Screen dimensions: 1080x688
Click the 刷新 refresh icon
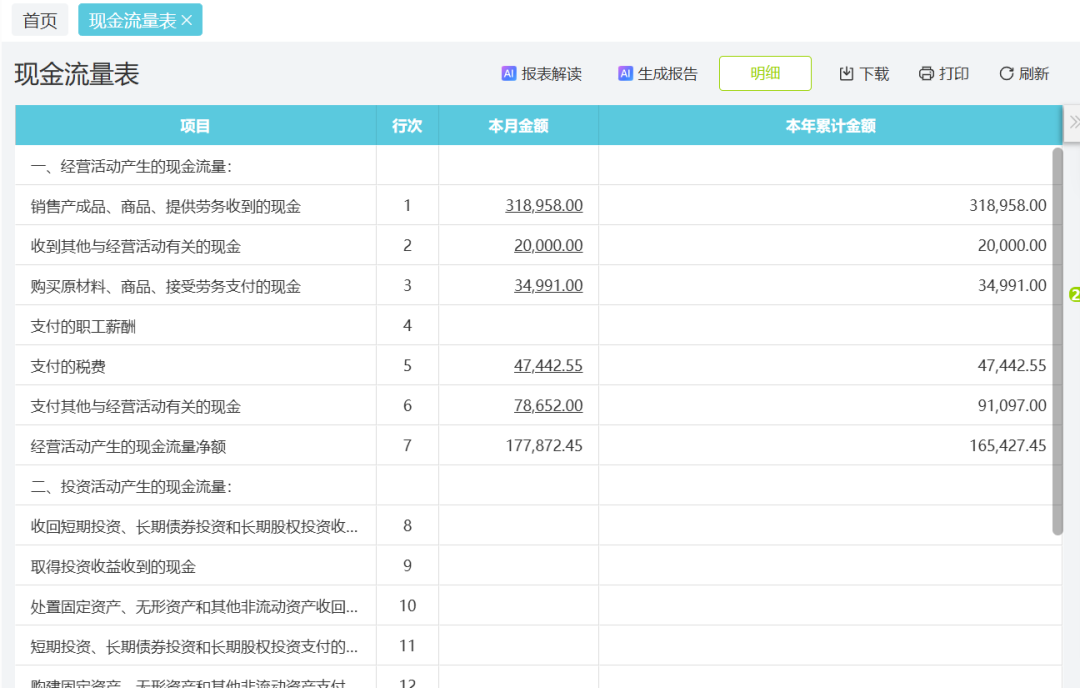pos(1005,72)
